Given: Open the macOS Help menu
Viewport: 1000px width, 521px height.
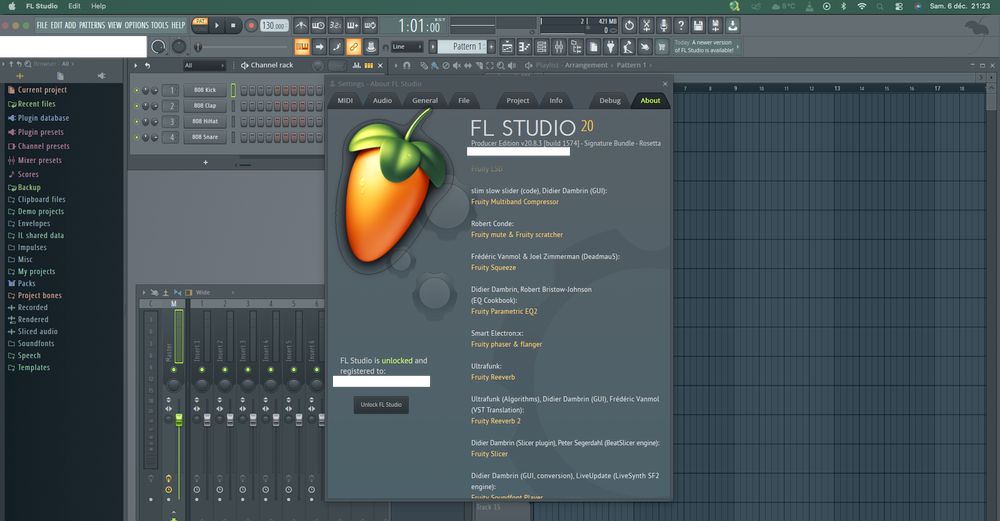Looking at the screenshot, I should [98, 6].
